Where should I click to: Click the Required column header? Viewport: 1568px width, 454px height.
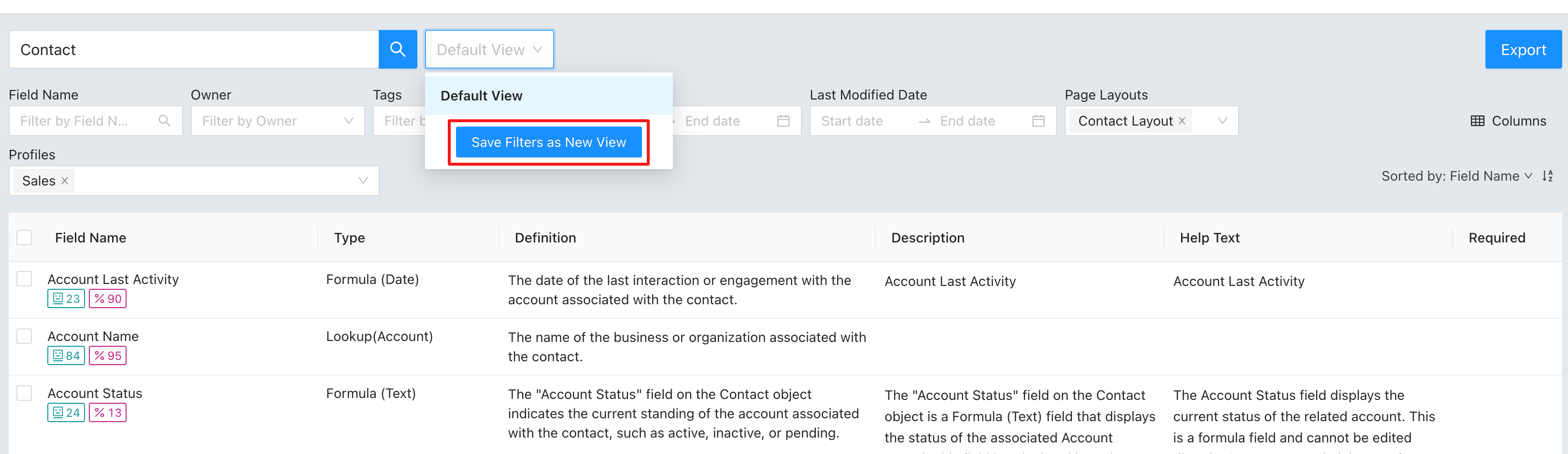point(1497,237)
